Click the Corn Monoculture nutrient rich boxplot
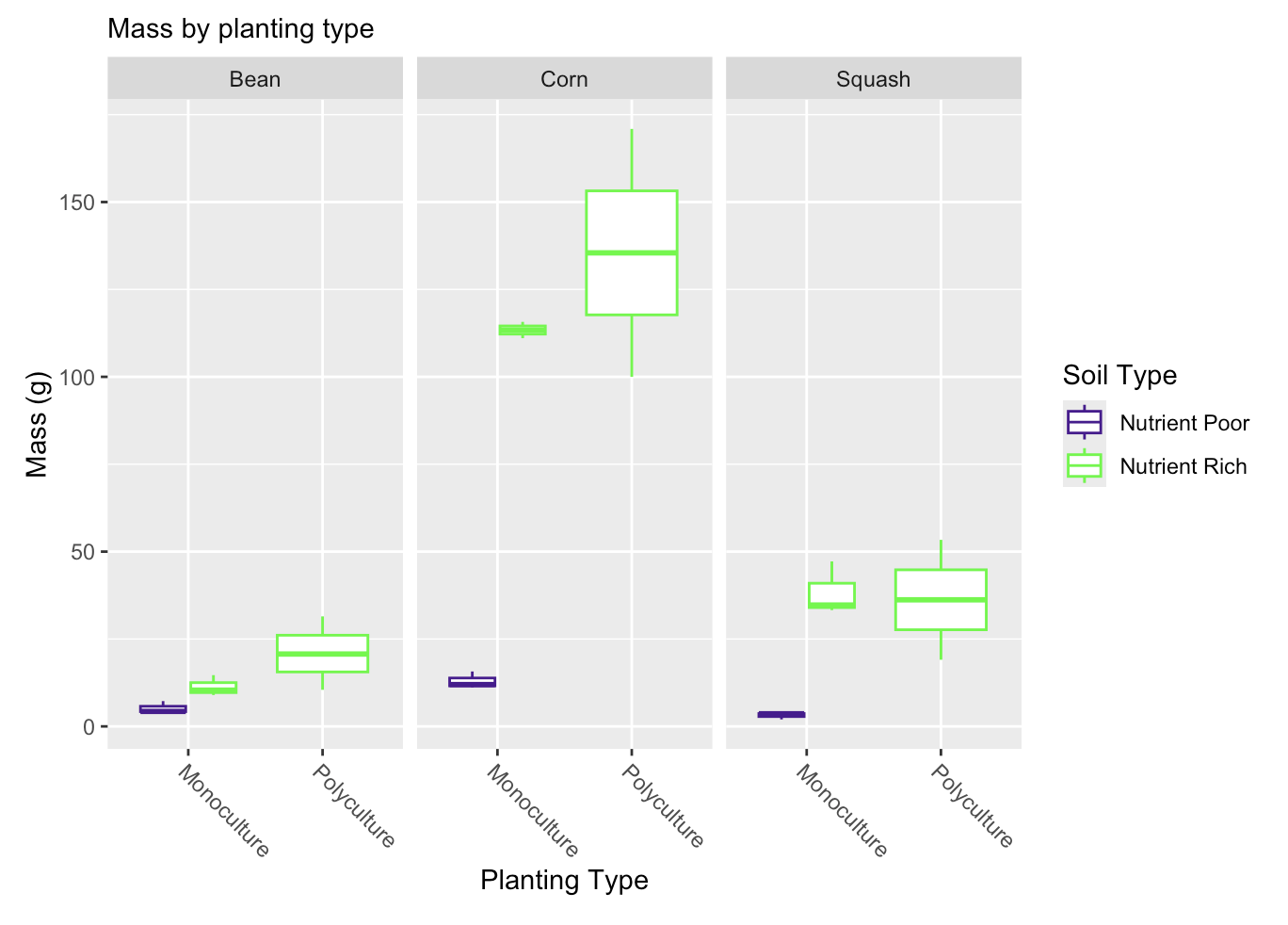1288x925 pixels. [x=523, y=330]
